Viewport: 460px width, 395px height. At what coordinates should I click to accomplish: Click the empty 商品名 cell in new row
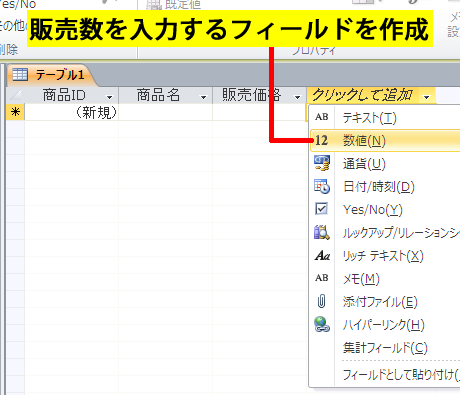[166, 112]
